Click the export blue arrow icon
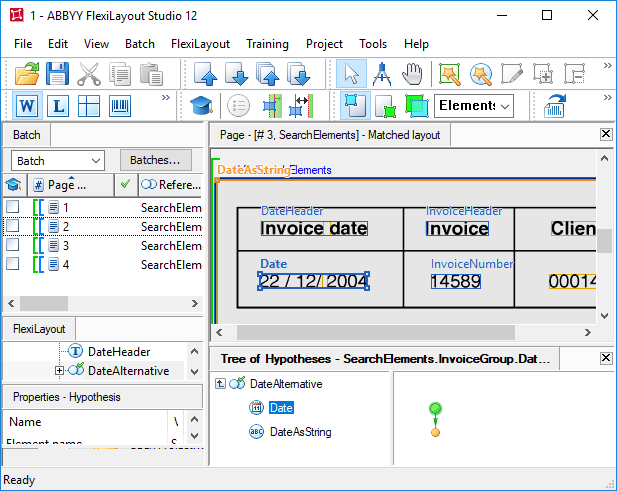This screenshot has width=617, height=491. (x=554, y=106)
